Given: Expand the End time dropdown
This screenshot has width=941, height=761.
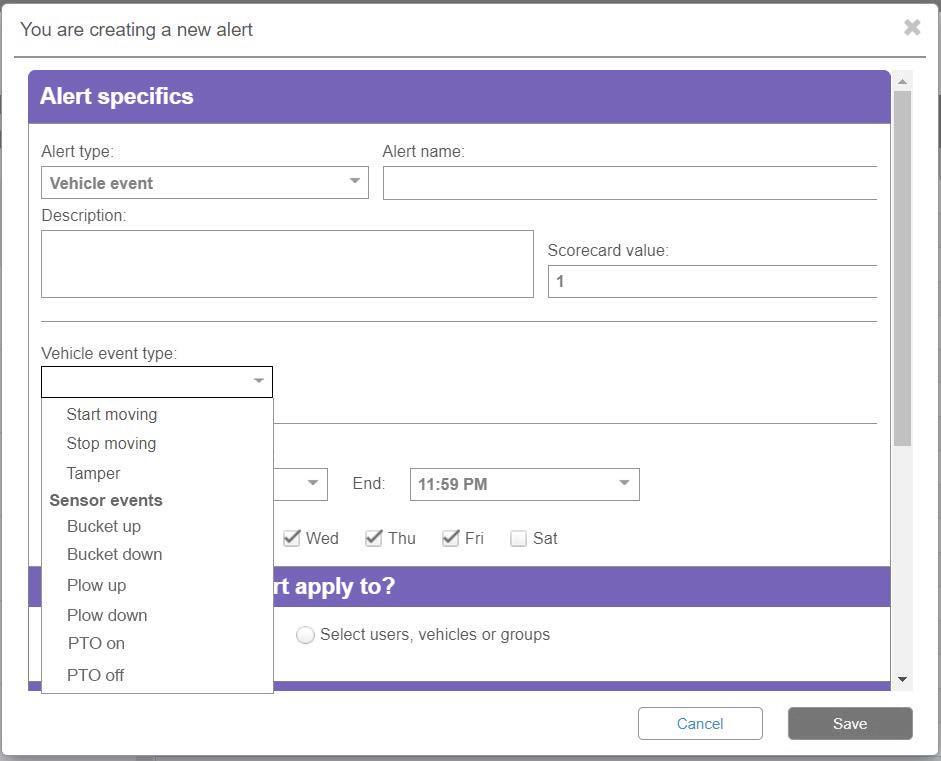Looking at the screenshot, I should point(524,484).
